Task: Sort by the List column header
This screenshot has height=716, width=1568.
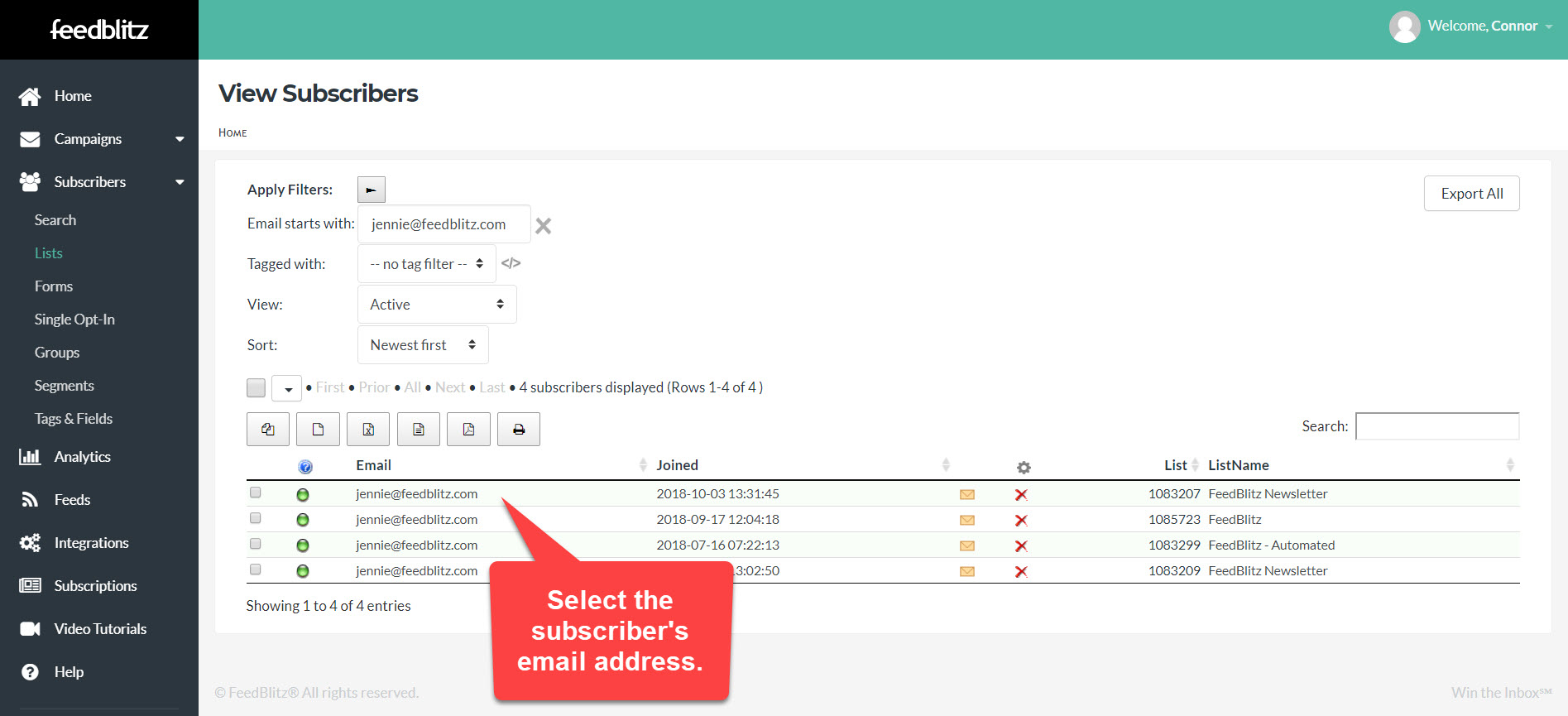Action: pos(1176,465)
